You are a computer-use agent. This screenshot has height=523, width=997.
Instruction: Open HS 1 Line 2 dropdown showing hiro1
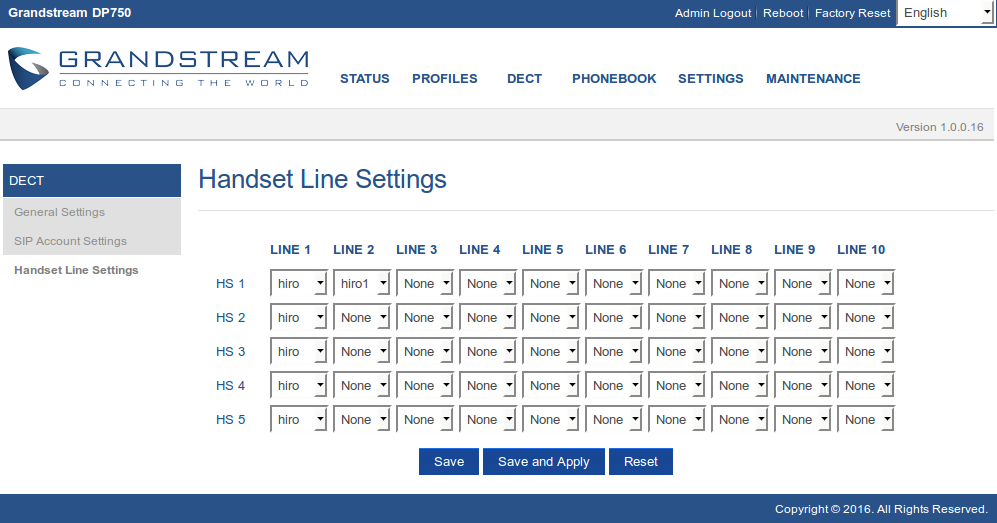click(362, 284)
